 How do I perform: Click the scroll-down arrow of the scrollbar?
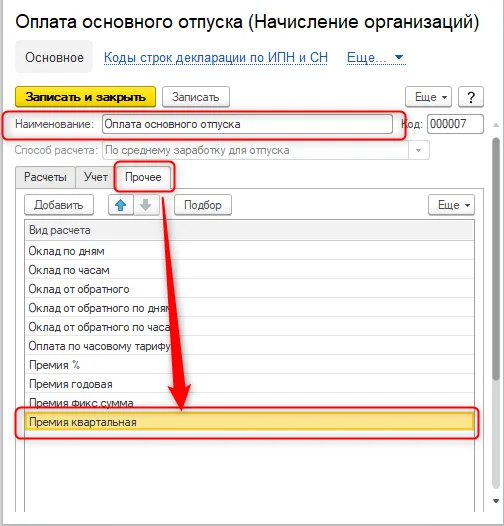[x=496, y=501]
